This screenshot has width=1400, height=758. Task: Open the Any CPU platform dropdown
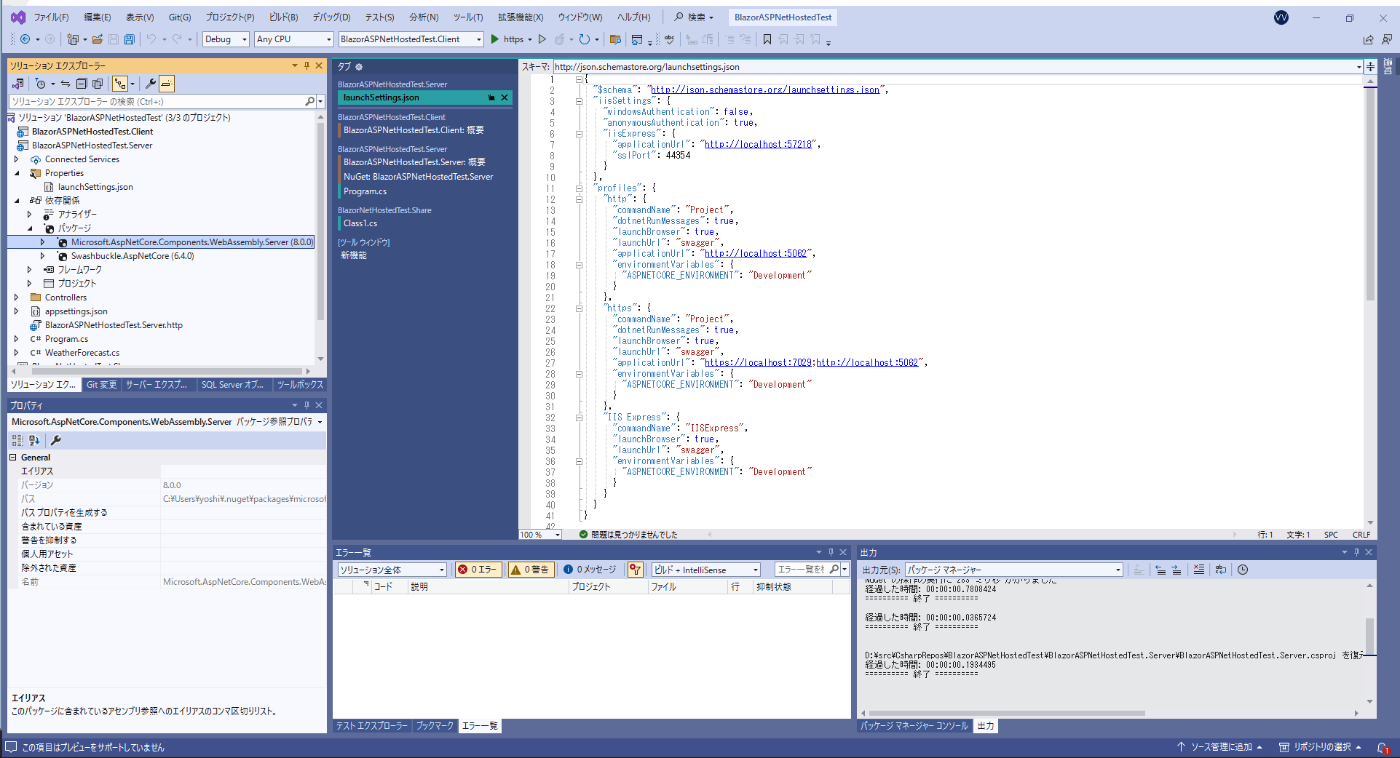(x=293, y=39)
